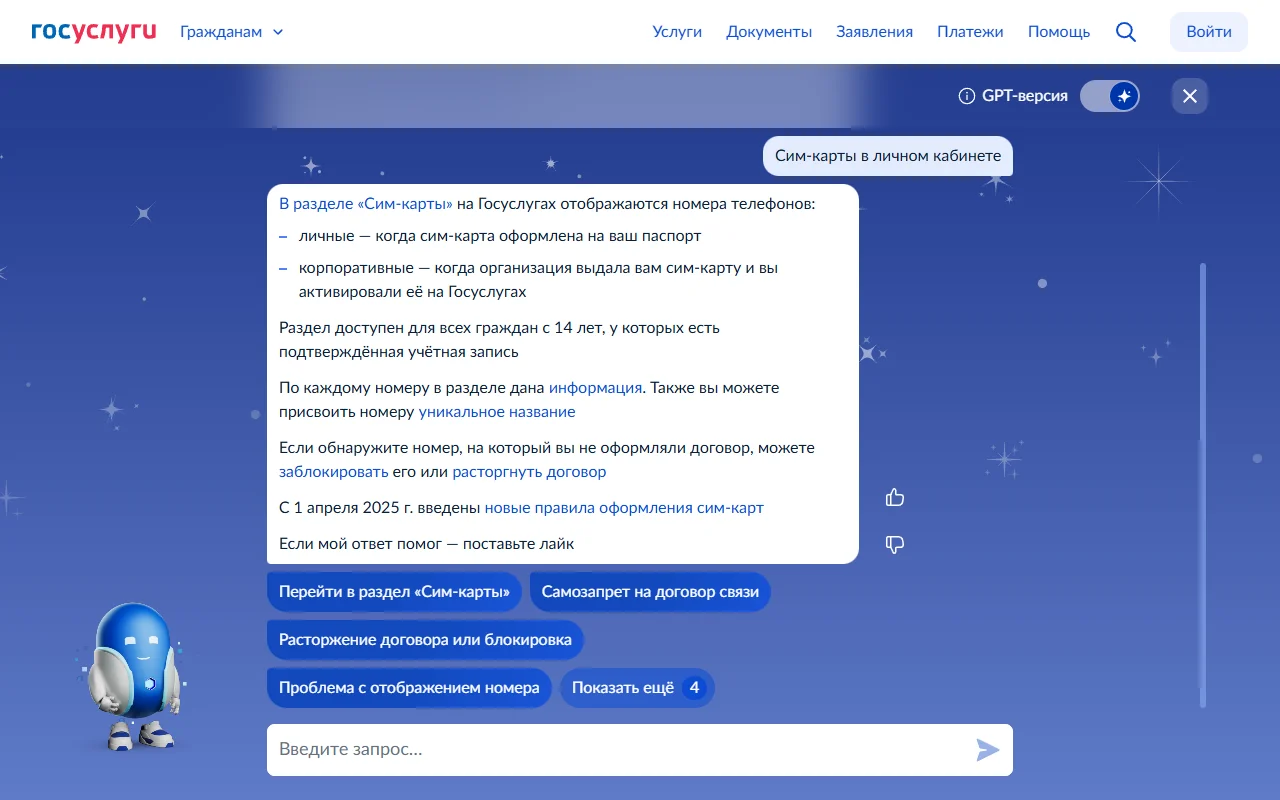
Task: Dislike the answer with thumbs down
Action: coord(895,544)
